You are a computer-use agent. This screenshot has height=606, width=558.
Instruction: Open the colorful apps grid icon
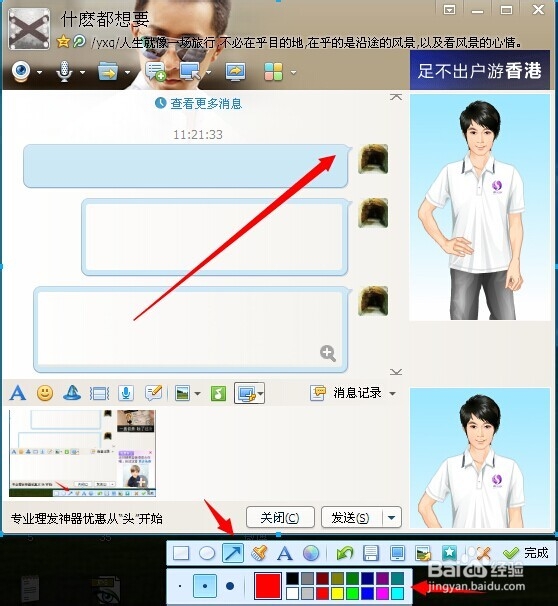[274, 71]
